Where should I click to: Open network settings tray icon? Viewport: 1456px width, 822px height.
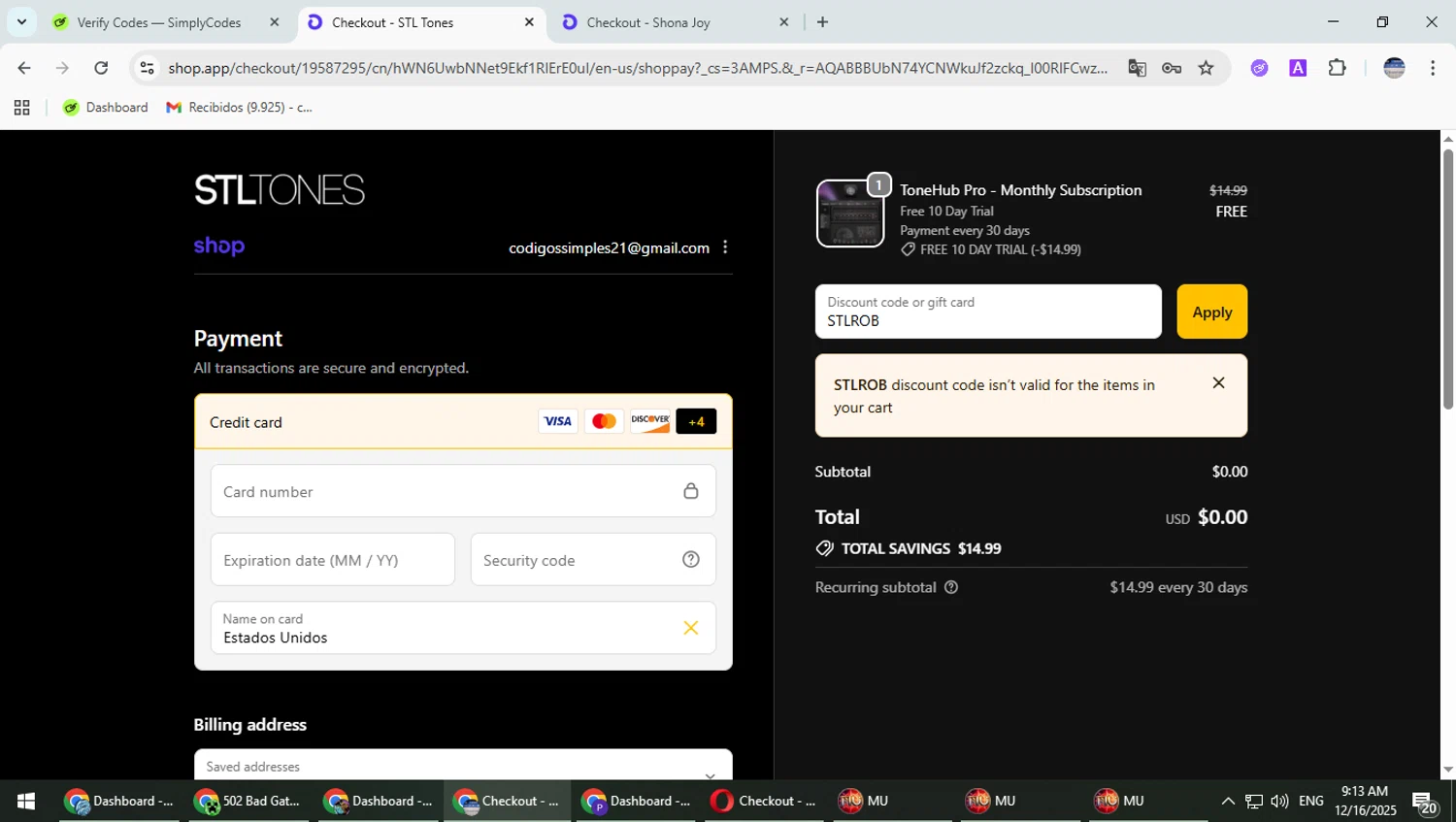coord(1254,801)
